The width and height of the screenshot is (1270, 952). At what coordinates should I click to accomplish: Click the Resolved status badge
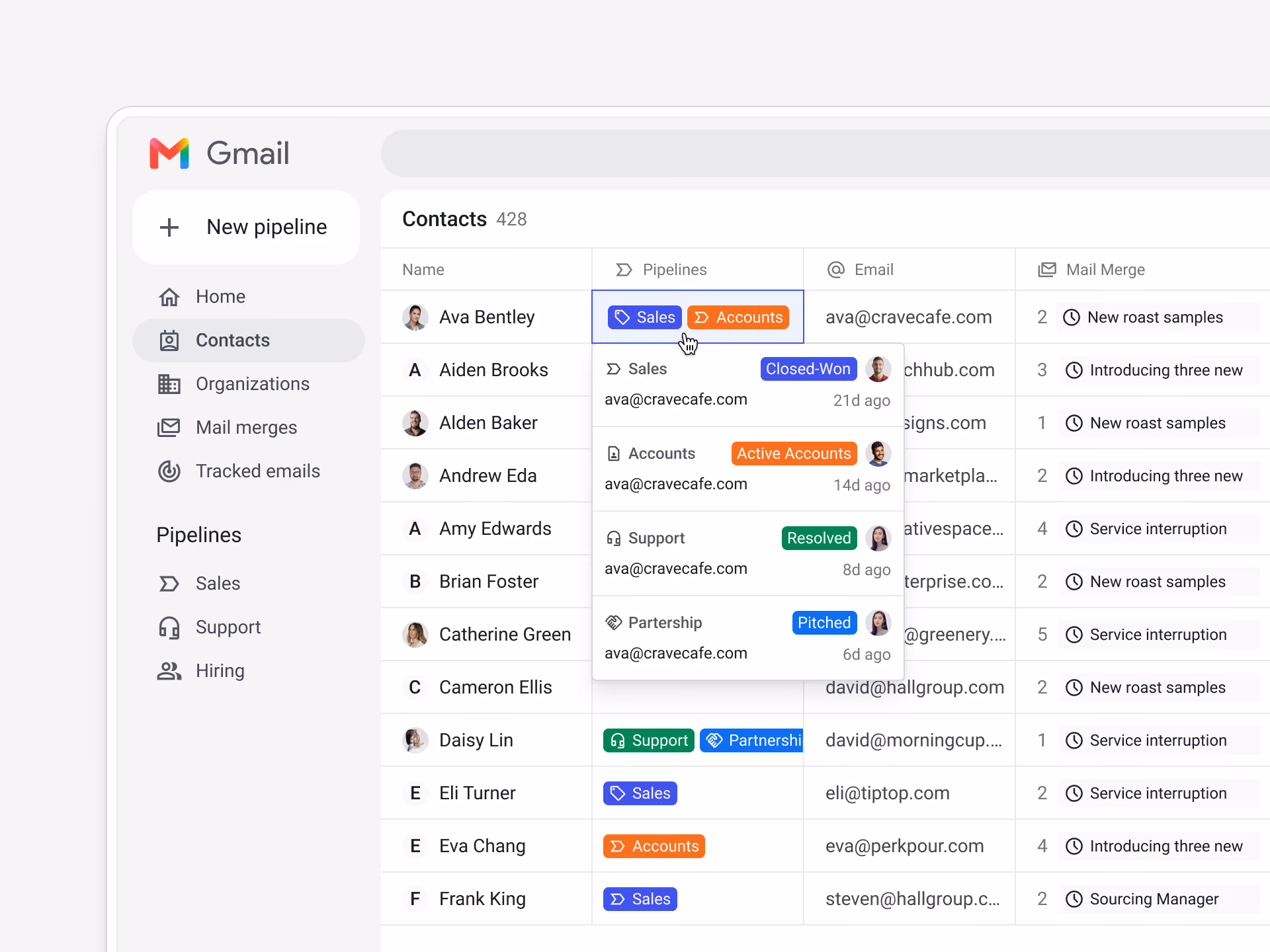819,538
